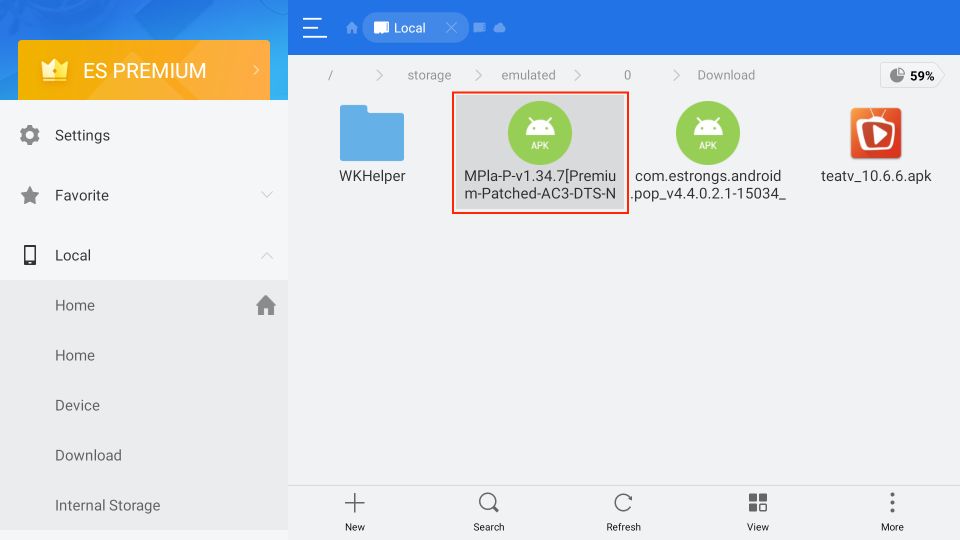The height and width of the screenshot is (540, 960).
Task: Click the Favorite label in sidebar
Action: coord(82,195)
